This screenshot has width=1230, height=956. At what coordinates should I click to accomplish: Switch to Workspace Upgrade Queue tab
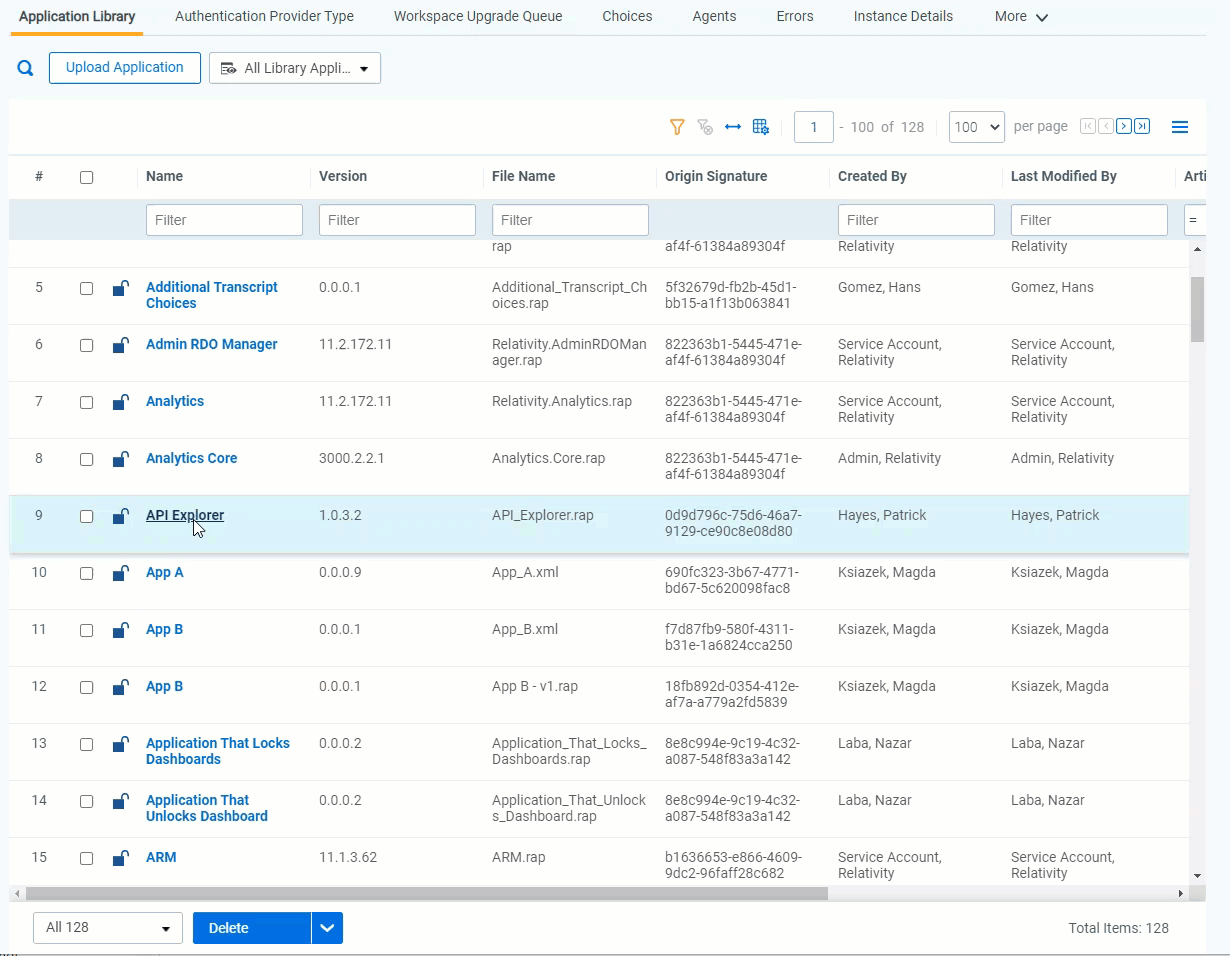(x=478, y=16)
